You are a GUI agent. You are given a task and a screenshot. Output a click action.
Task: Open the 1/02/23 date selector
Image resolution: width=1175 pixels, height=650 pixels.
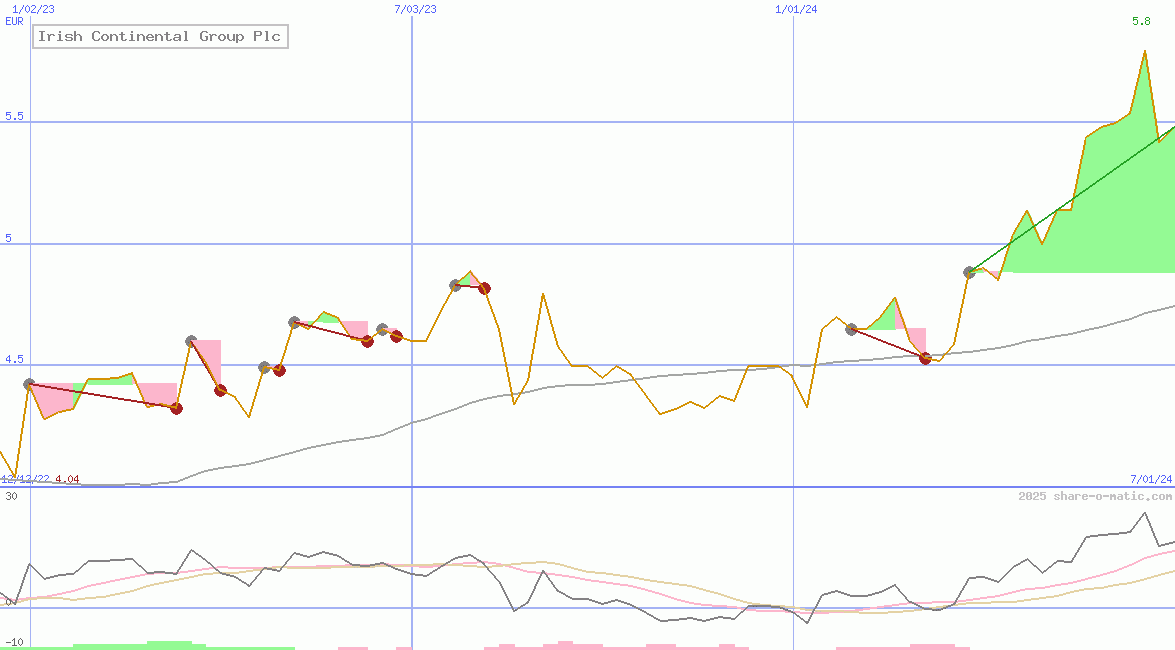point(31,9)
